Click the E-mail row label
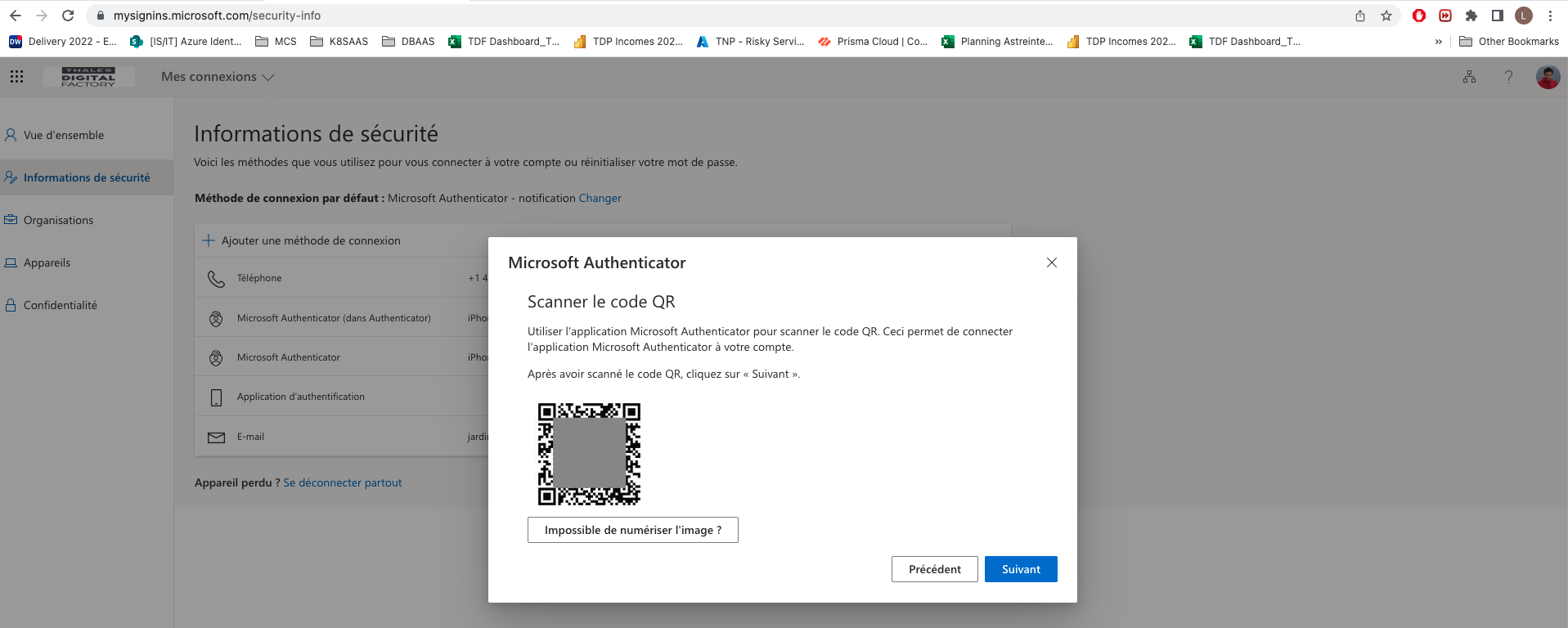The width and height of the screenshot is (1568, 628). pos(250,437)
